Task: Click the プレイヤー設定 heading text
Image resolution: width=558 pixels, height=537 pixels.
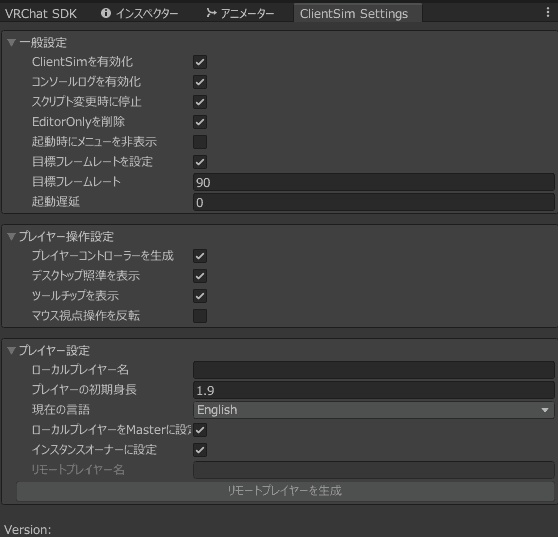Action: [54, 351]
